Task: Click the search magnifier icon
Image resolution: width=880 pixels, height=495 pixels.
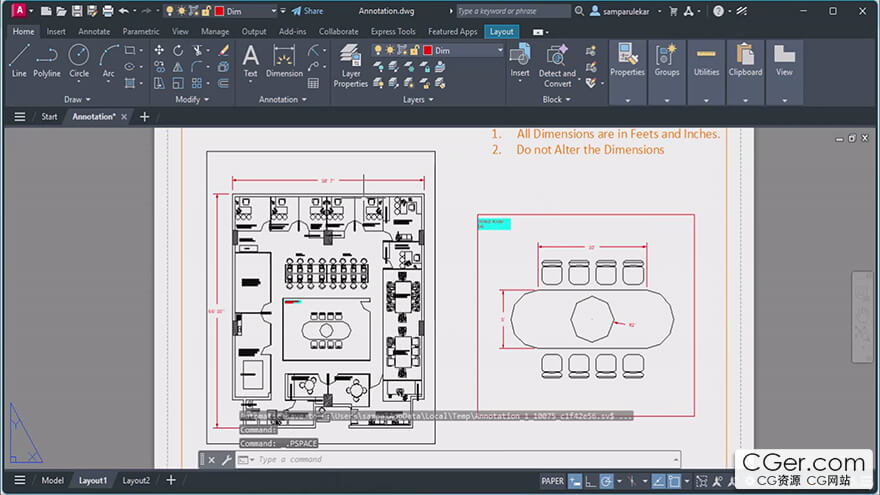Action: (579, 11)
